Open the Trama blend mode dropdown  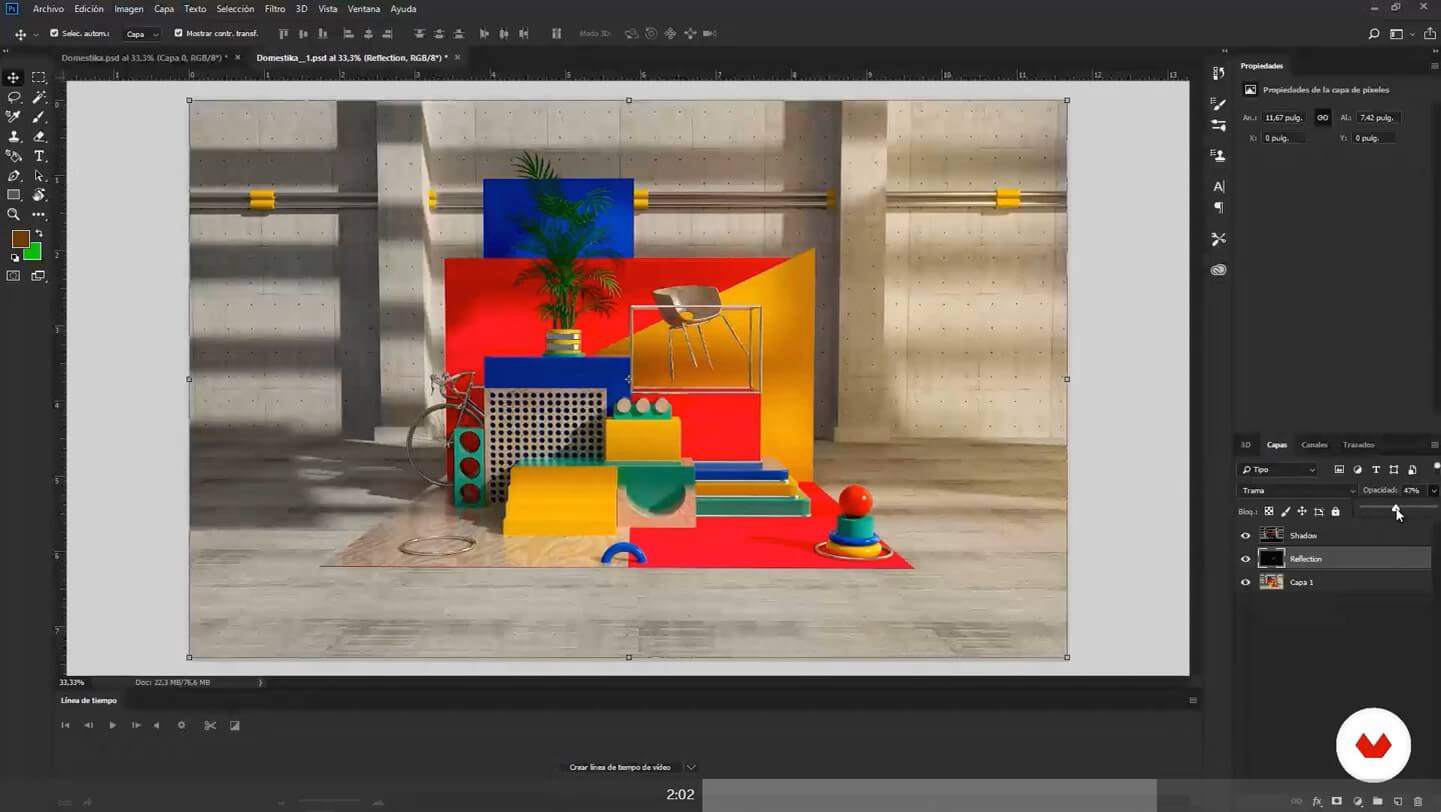(x=1297, y=491)
